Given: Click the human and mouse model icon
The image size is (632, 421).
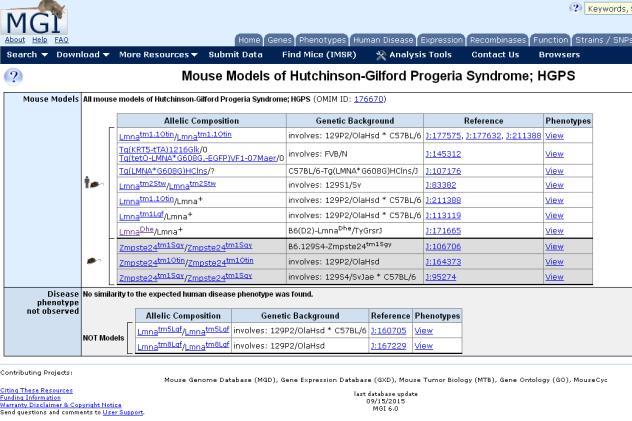Looking at the screenshot, I should (93, 183).
